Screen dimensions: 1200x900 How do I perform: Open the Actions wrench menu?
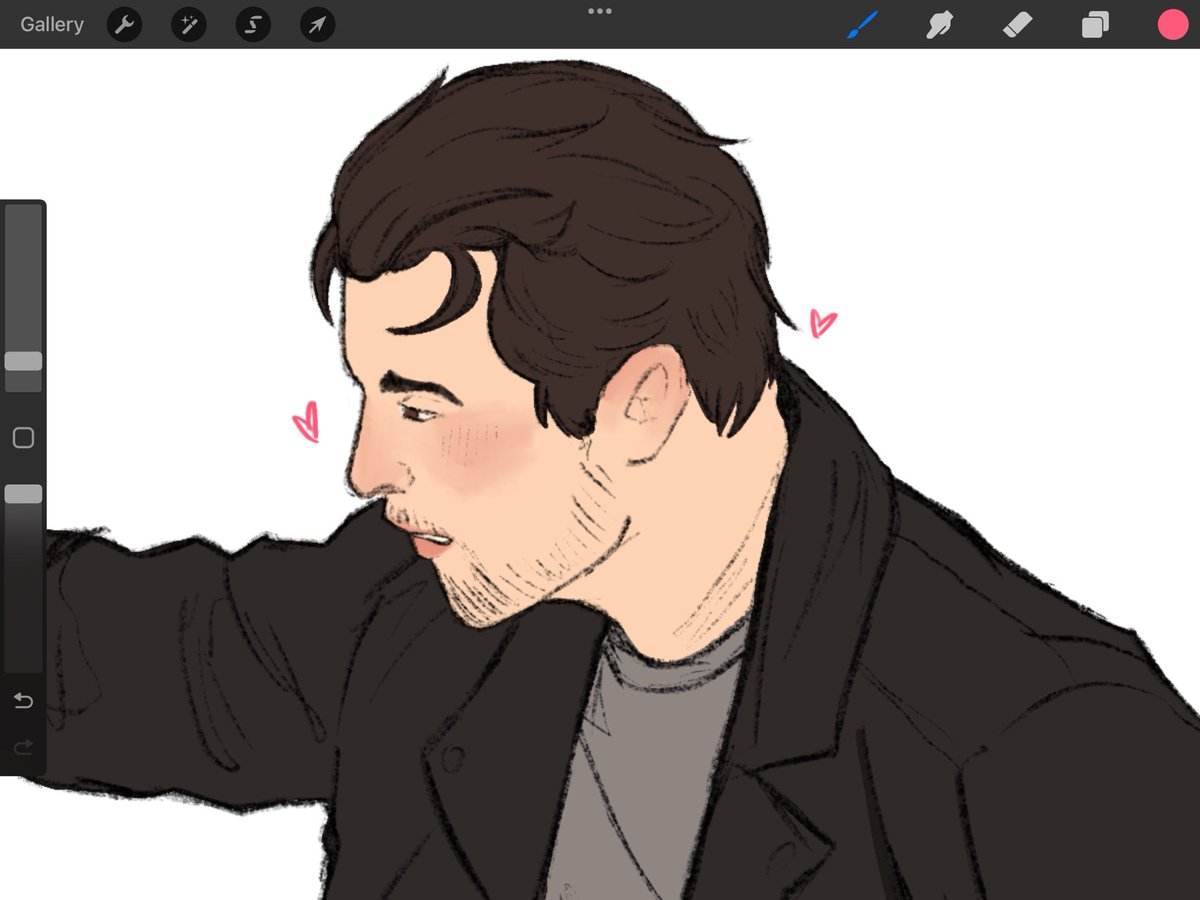pyautogui.click(x=124, y=25)
